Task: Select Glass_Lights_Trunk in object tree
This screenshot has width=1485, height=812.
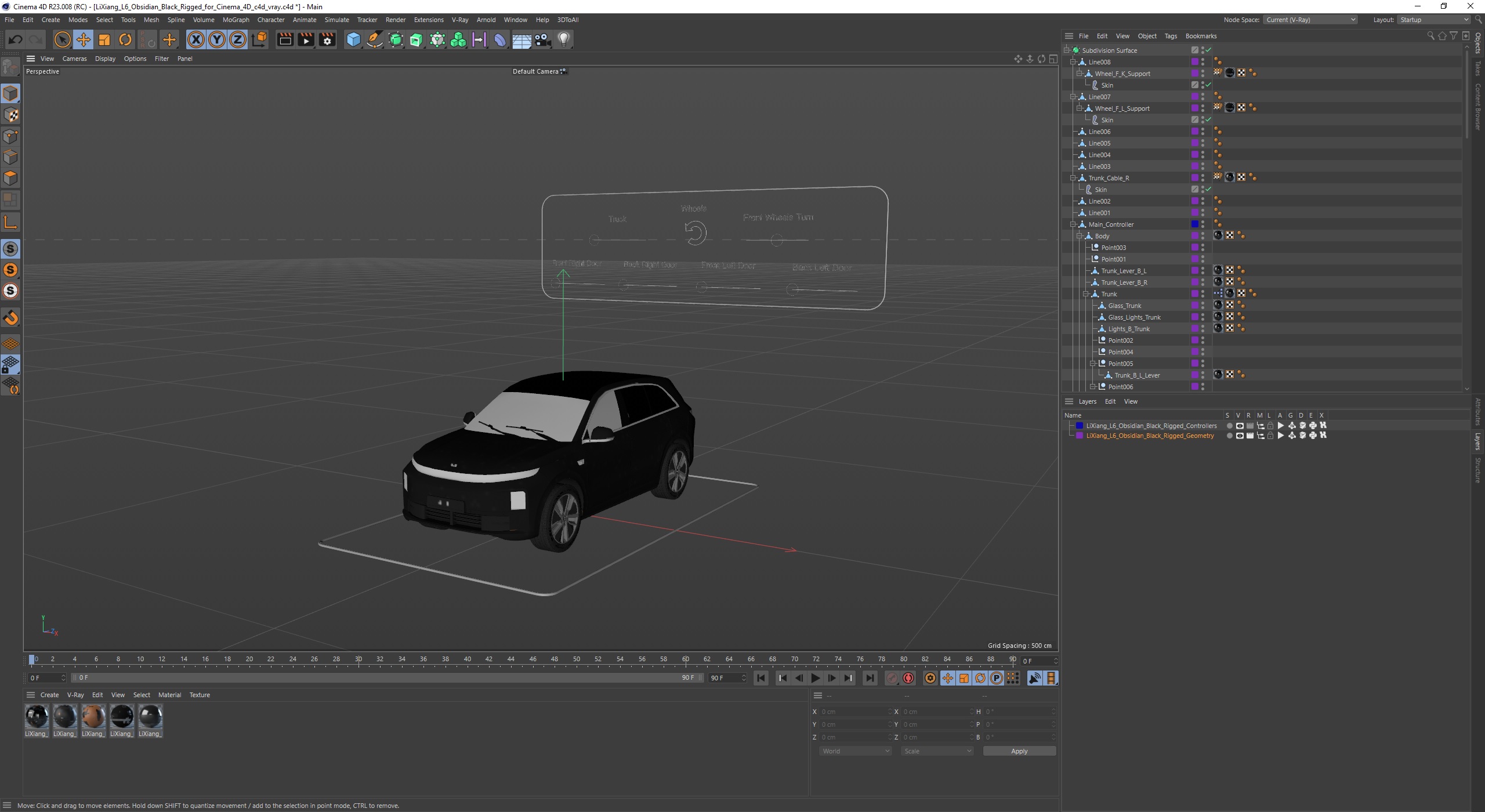Action: pos(1134,317)
